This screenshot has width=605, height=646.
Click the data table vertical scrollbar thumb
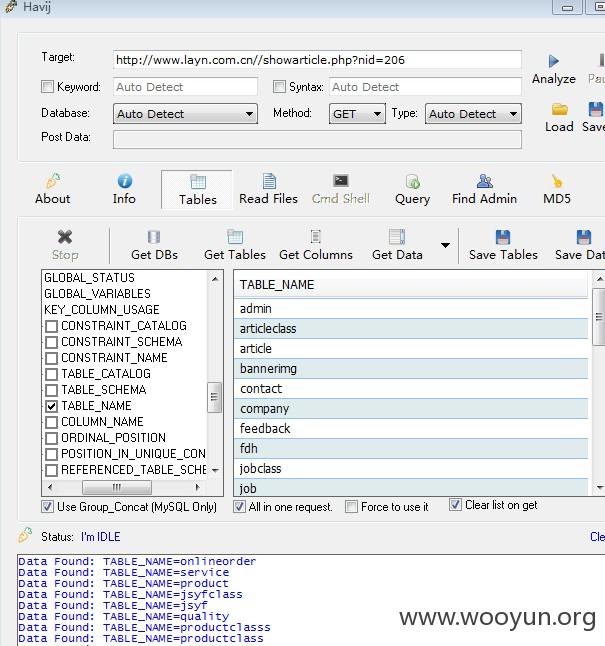pyautogui.click(x=599, y=317)
